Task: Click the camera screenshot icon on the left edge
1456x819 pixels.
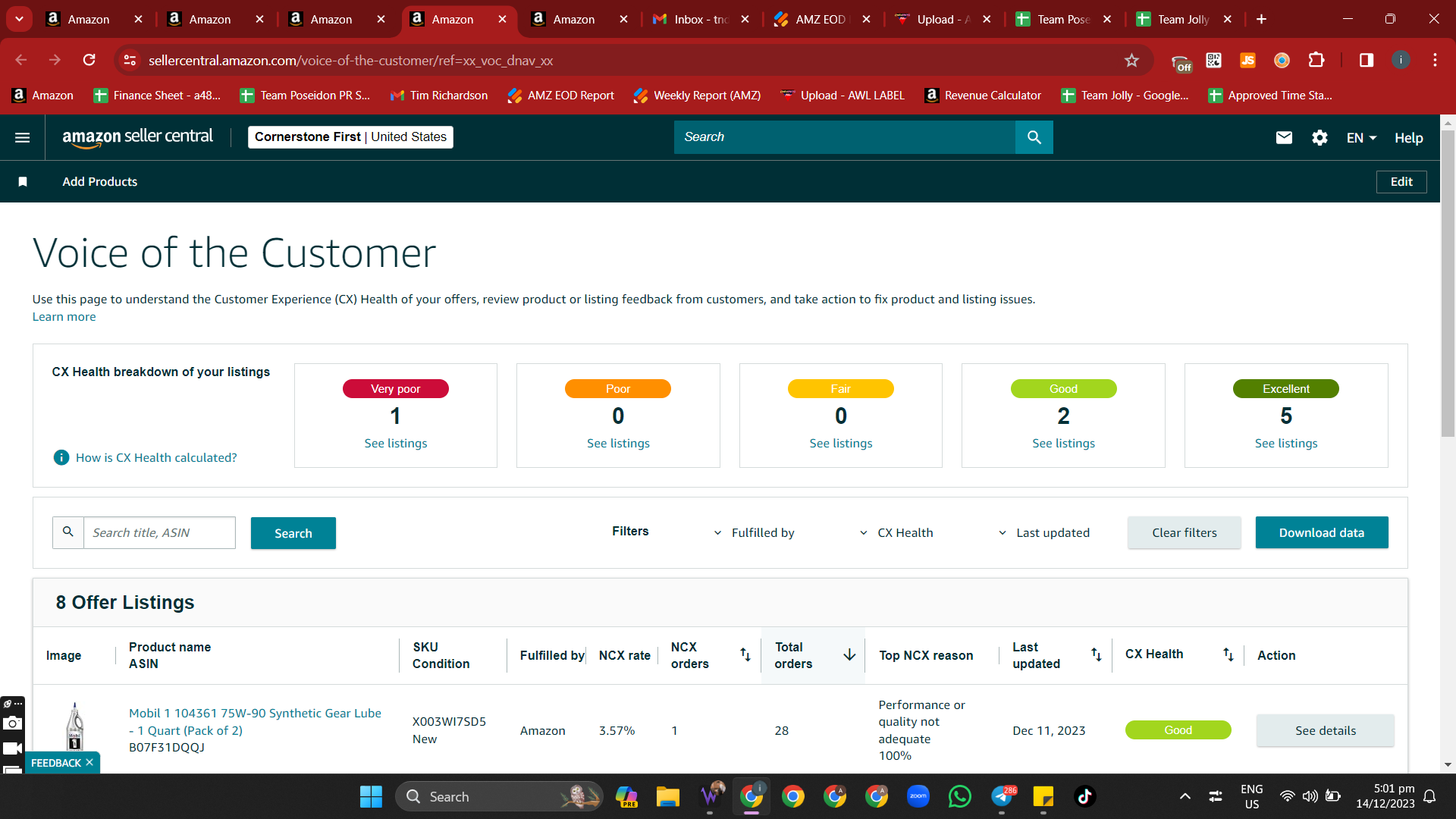Action: point(12,723)
